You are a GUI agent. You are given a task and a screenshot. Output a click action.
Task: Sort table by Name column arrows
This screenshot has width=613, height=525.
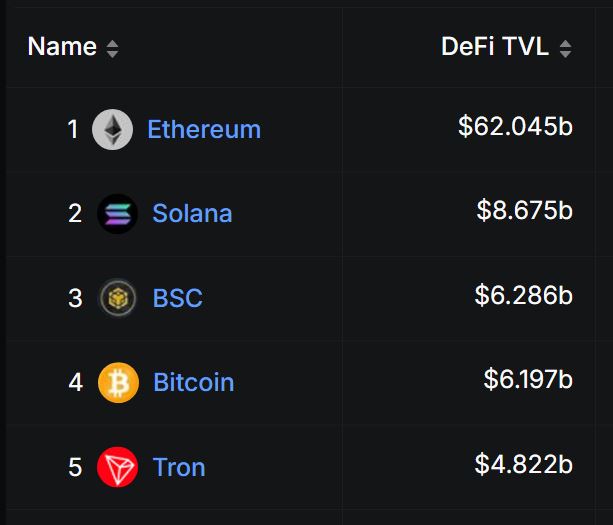point(112,48)
